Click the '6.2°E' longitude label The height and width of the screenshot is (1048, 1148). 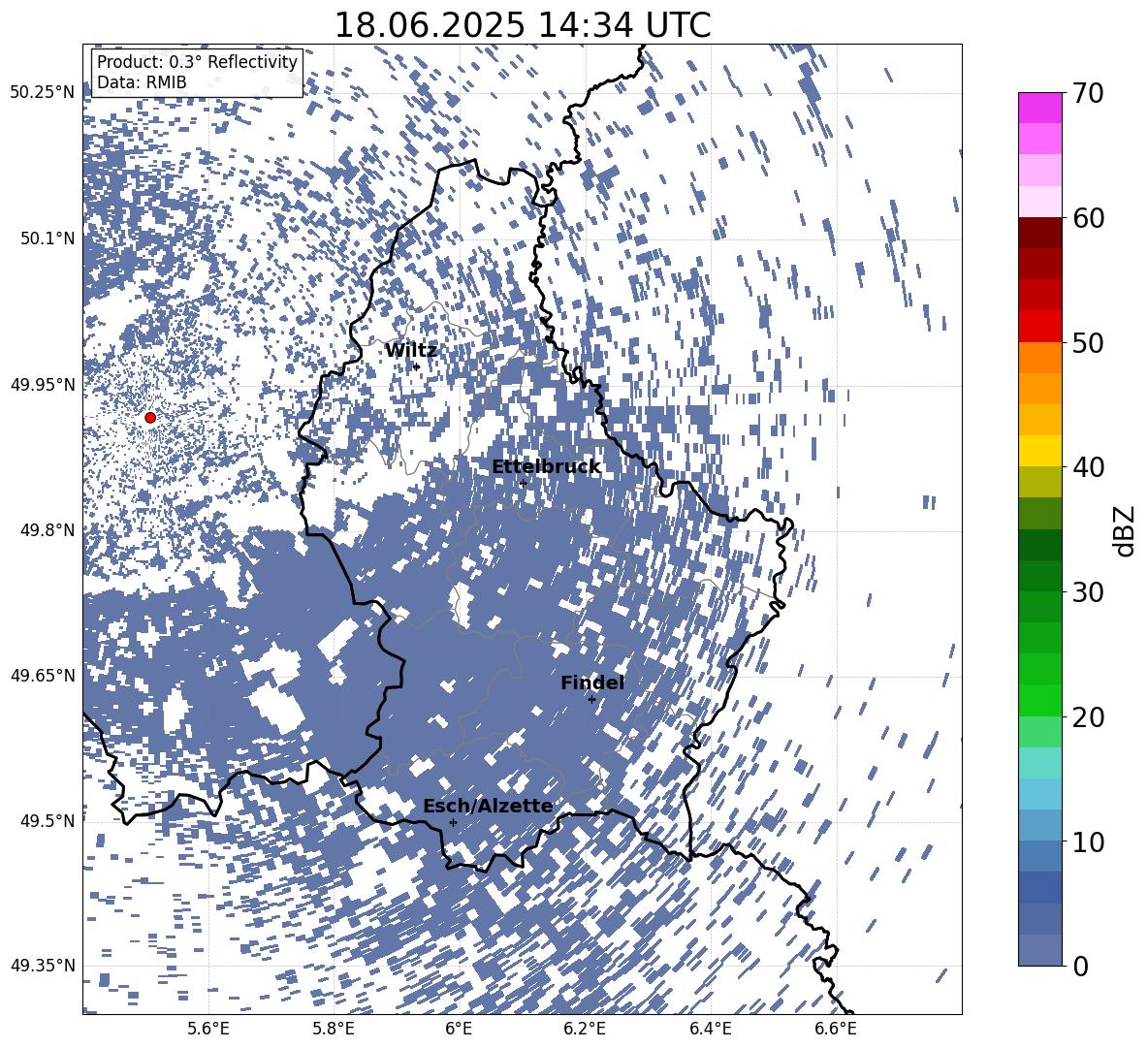point(585,1029)
